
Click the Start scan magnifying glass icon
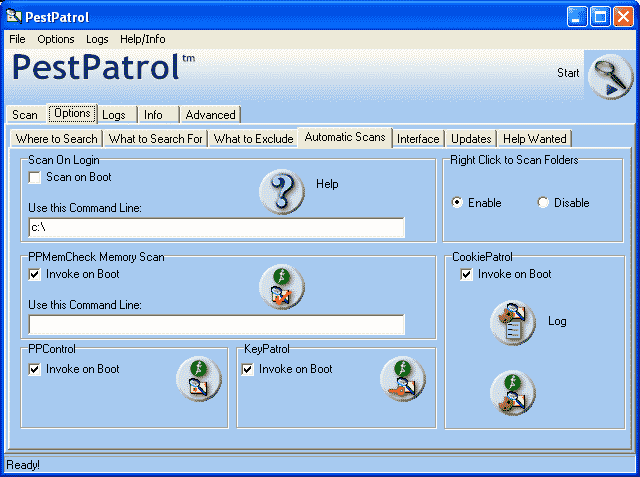click(610, 77)
